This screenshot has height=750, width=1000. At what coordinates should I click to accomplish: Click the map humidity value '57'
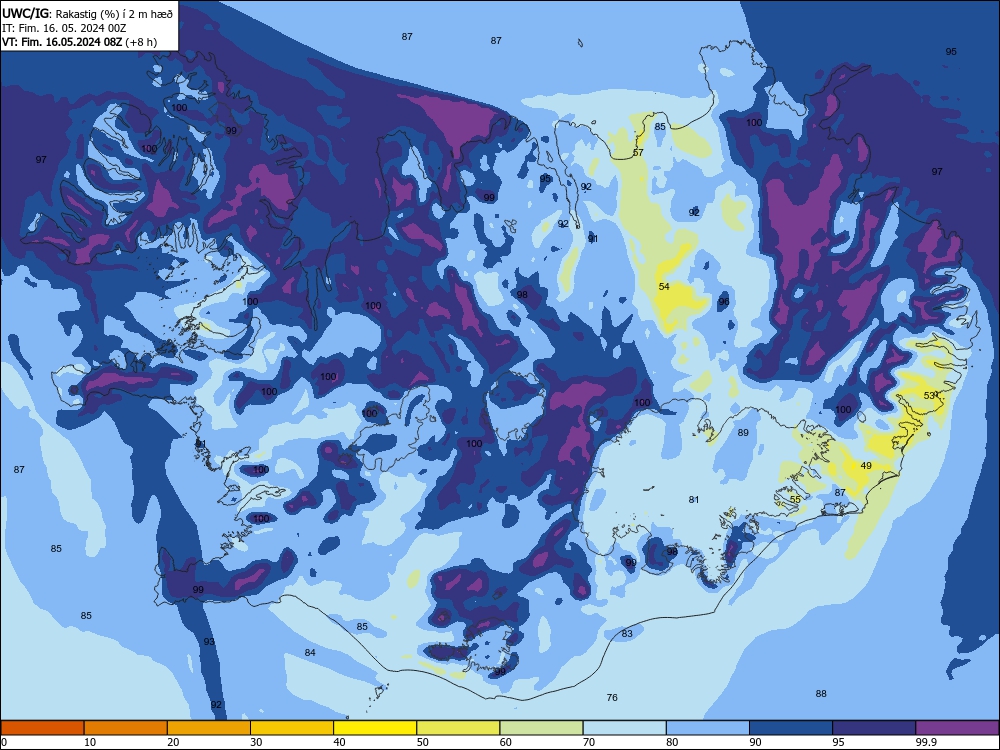point(638,152)
